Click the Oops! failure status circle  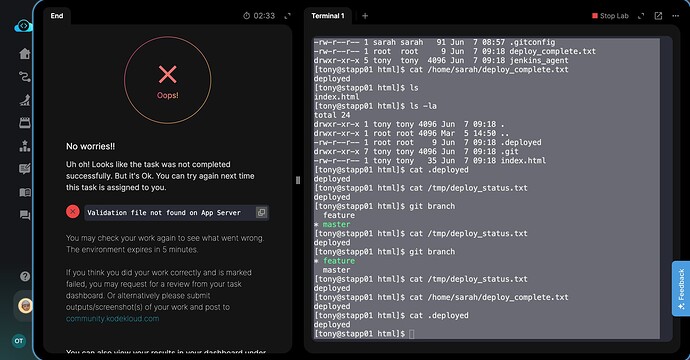pyautogui.click(x=168, y=80)
